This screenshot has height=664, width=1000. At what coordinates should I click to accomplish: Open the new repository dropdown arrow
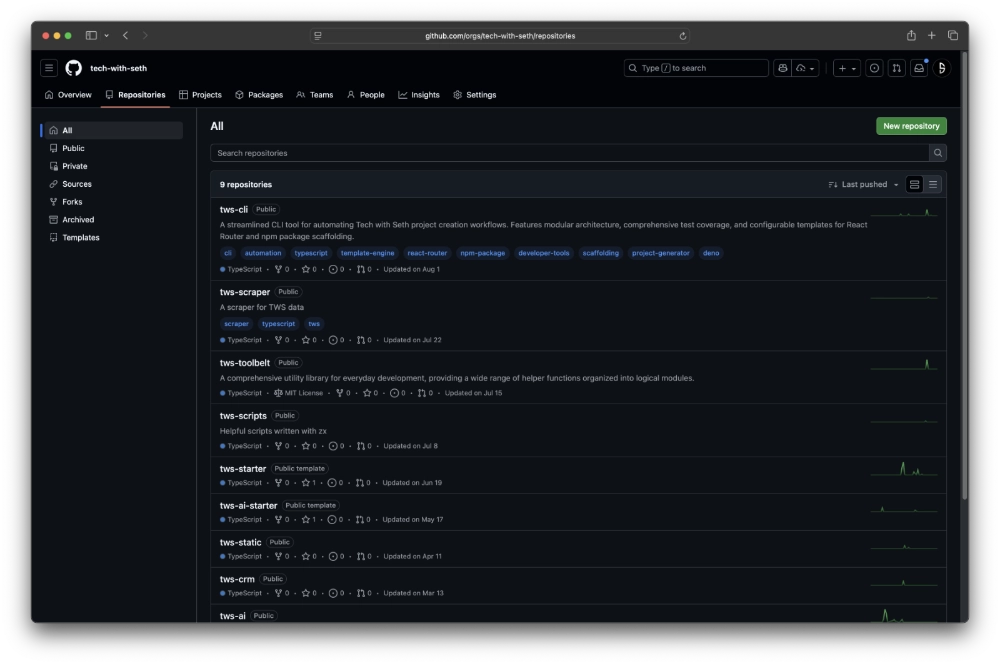(855, 68)
